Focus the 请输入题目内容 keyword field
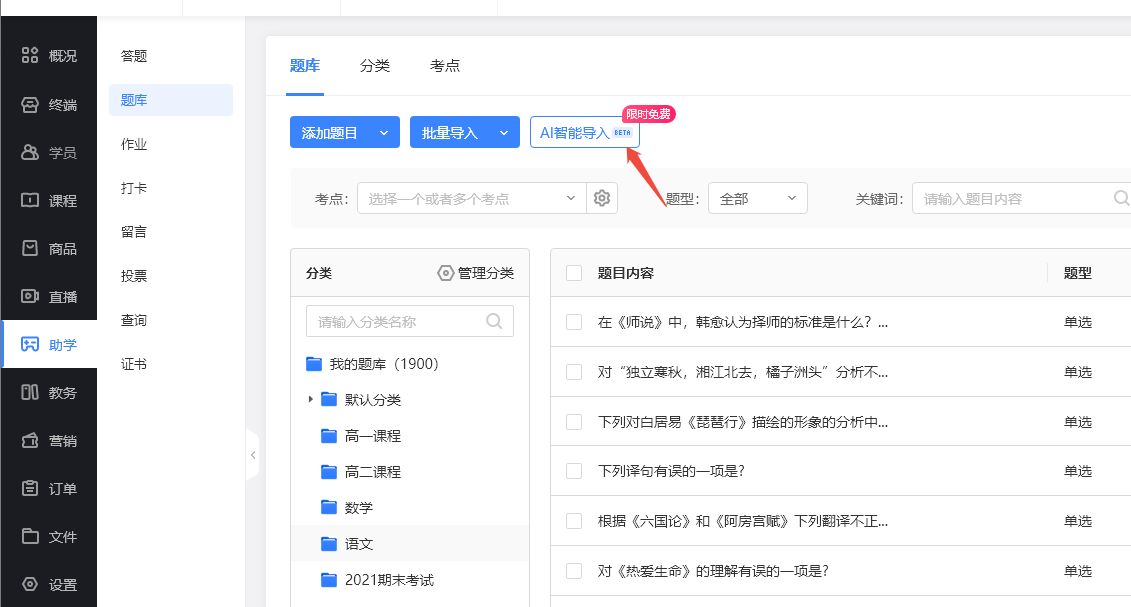Viewport: 1131px width, 607px height. [x=1021, y=198]
